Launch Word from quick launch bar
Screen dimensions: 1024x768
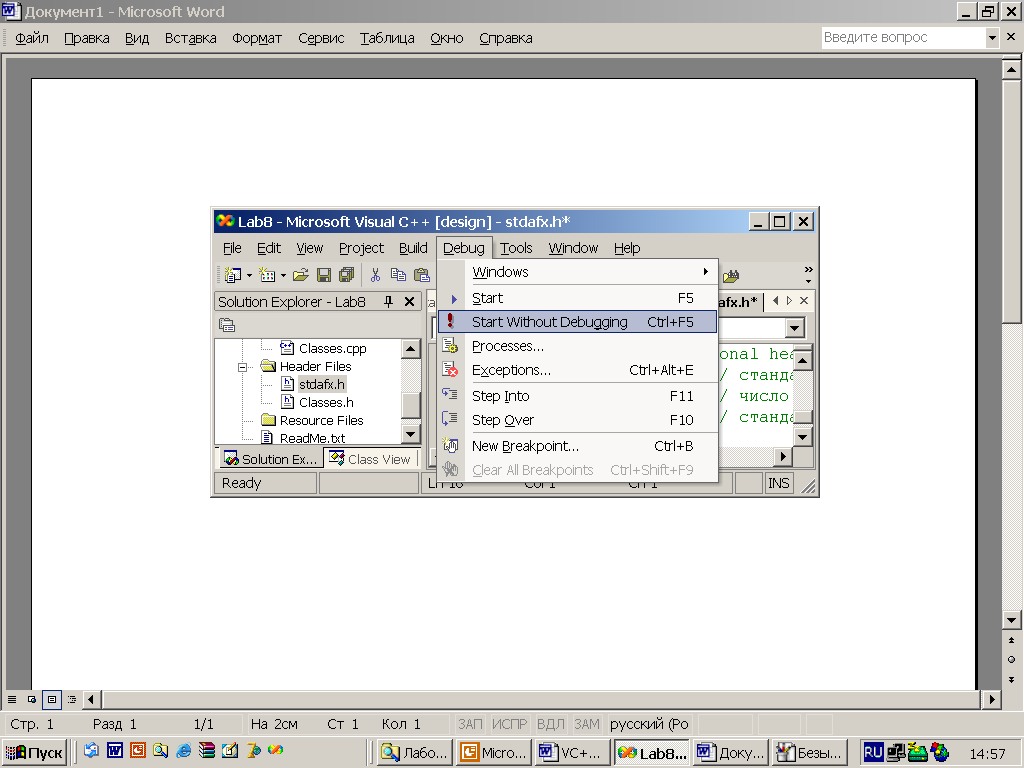tap(115, 751)
